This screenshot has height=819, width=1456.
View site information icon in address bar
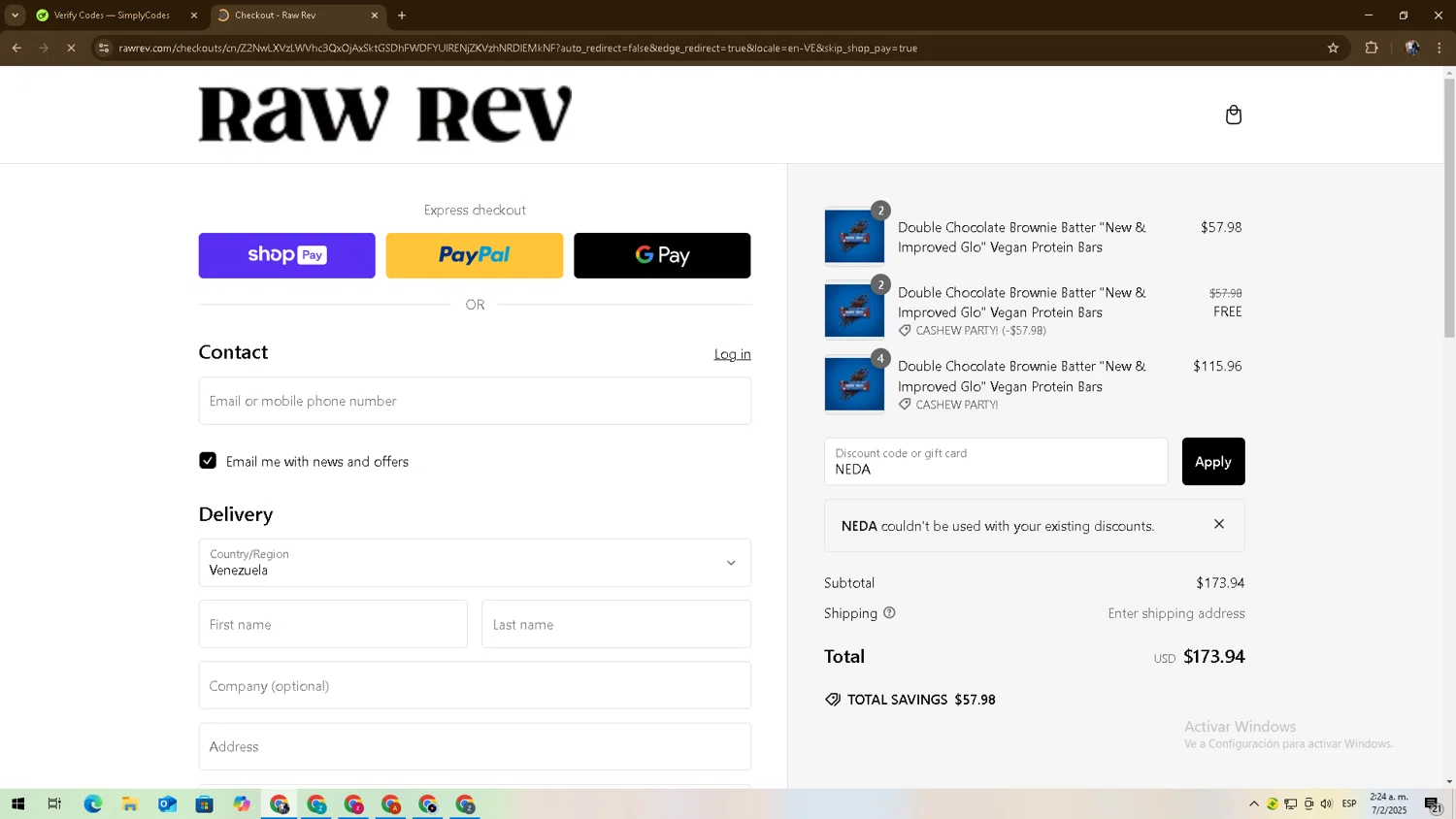tap(104, 48)
